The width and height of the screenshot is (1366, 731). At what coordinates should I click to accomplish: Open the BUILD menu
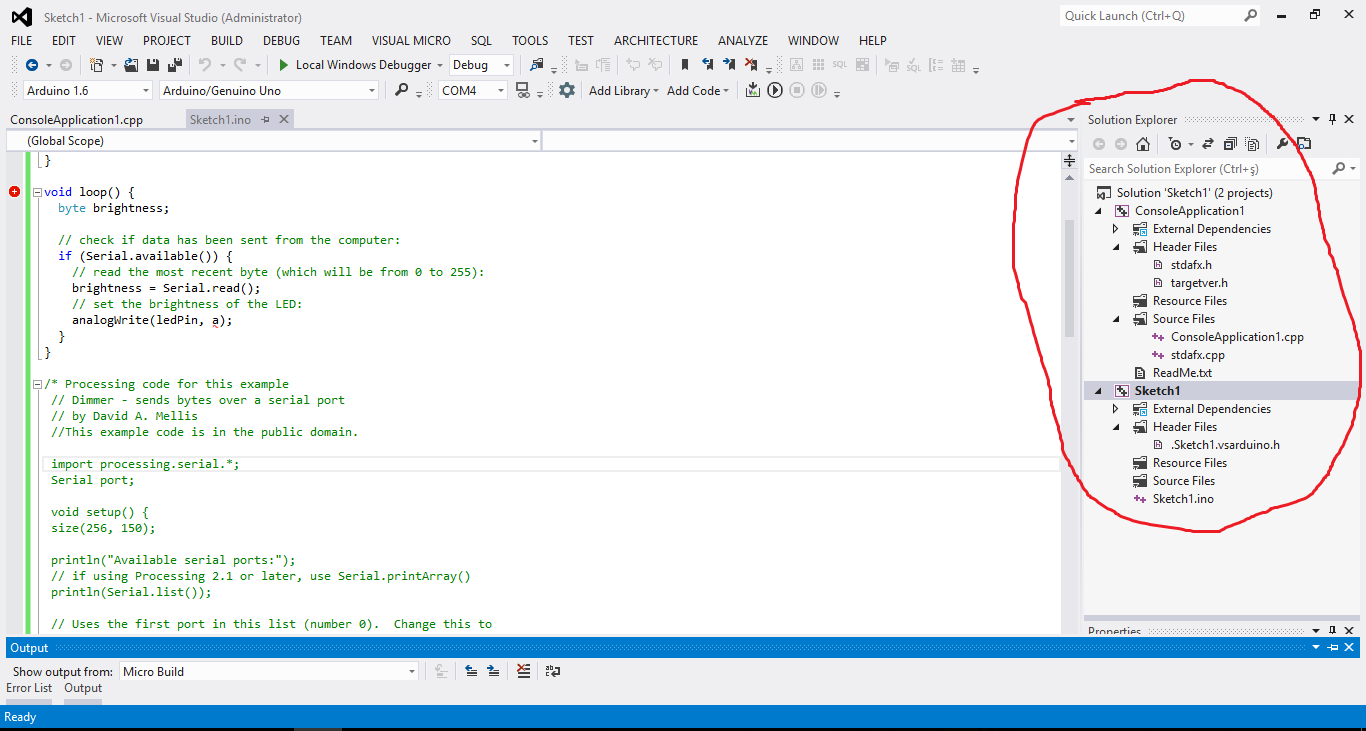click(227, 41)
